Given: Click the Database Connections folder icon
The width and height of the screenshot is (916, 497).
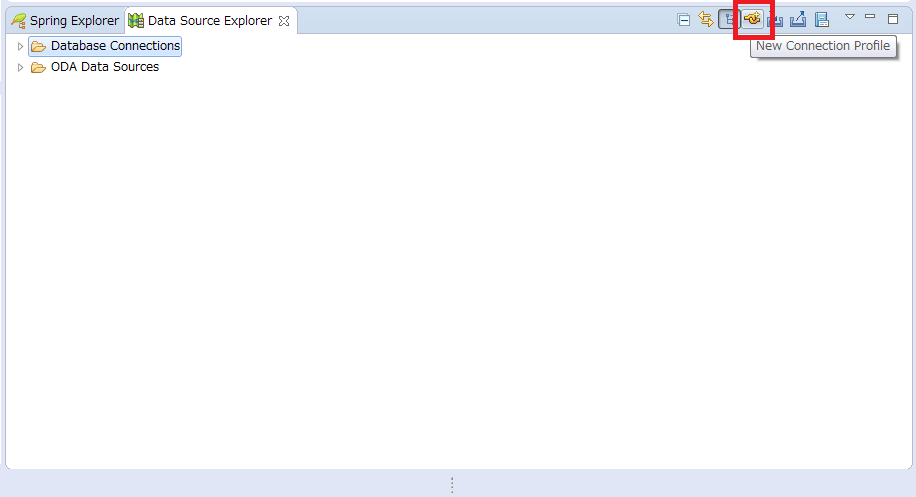Looking at the screenshot, I should click(x=38, y=46).
